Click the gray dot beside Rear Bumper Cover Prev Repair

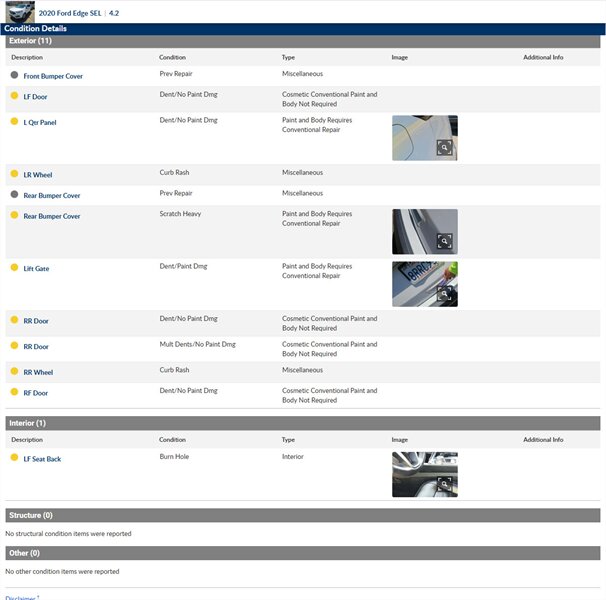pyautogui.click(x=14, y=194)
